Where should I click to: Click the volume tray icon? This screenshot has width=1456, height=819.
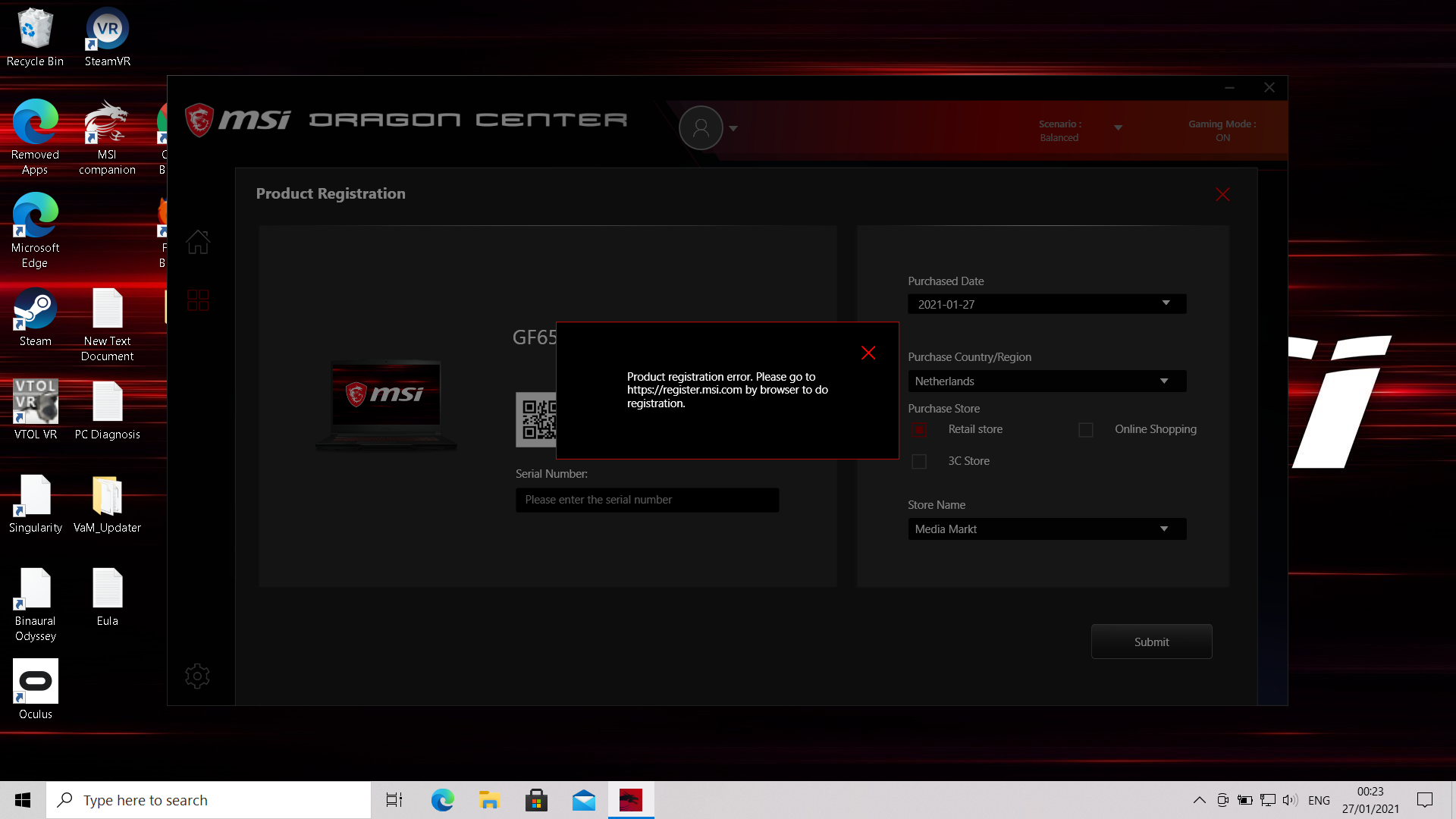[x=1290, y=800]
